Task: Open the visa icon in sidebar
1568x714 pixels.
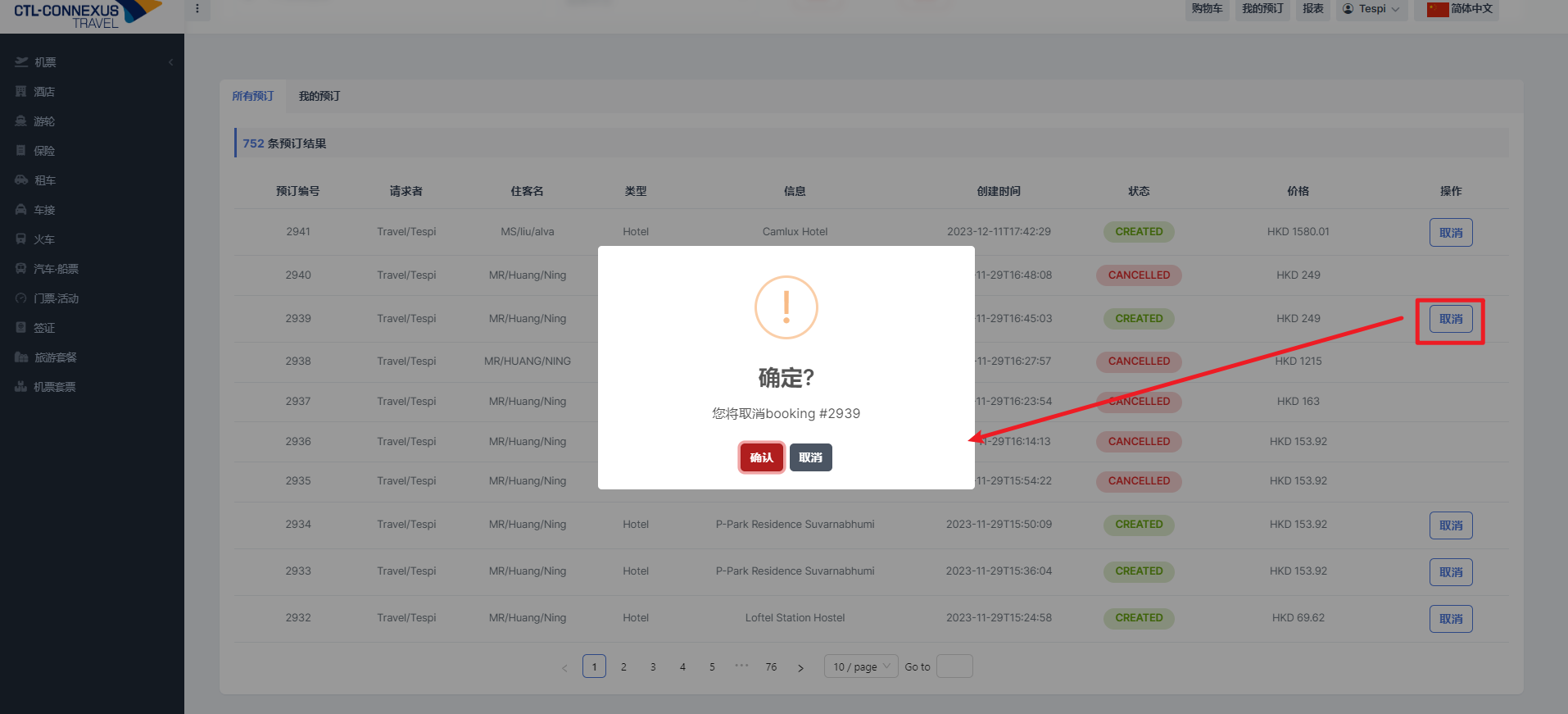Action: [21, 328]
